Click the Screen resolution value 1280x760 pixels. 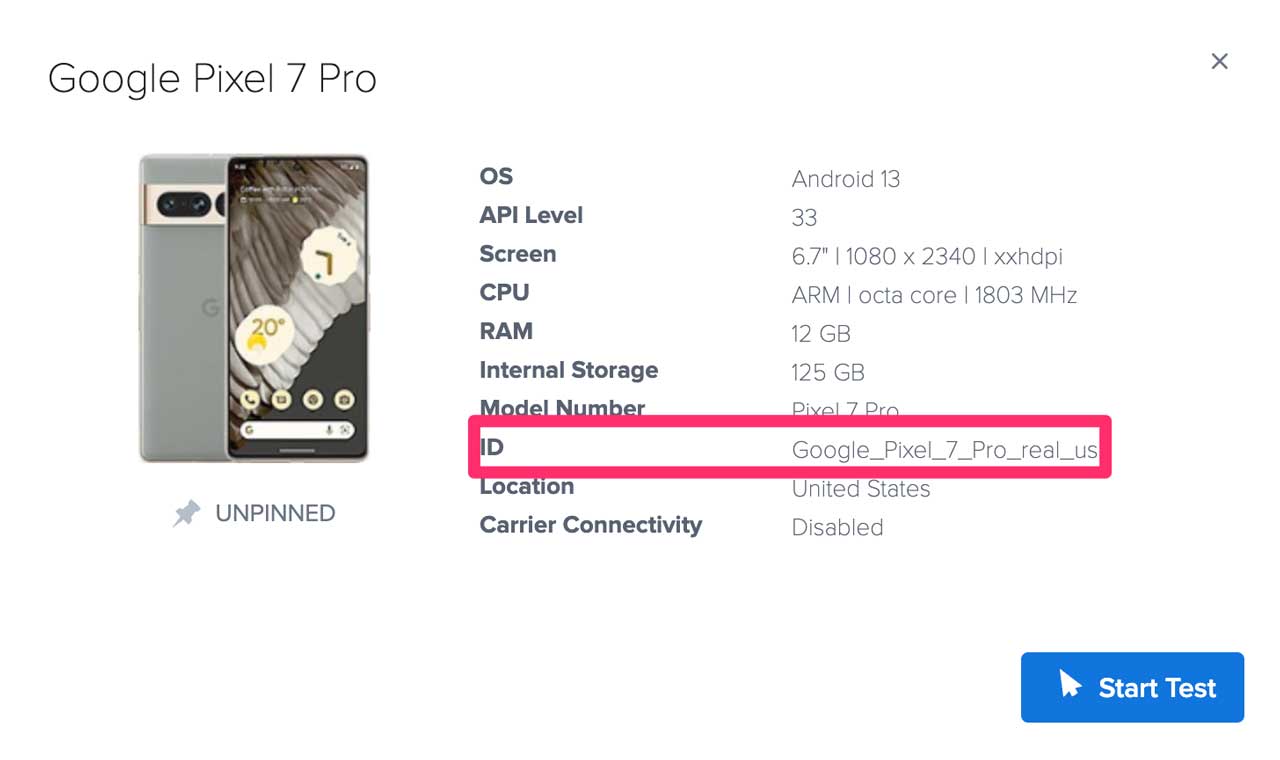(927, 257)
